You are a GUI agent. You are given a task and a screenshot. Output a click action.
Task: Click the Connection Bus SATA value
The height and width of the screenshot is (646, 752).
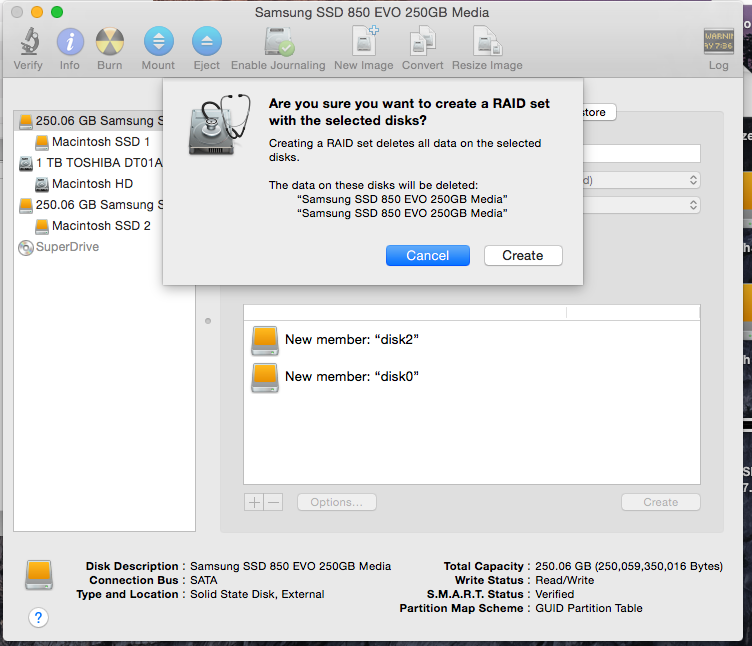coord(203,580)
